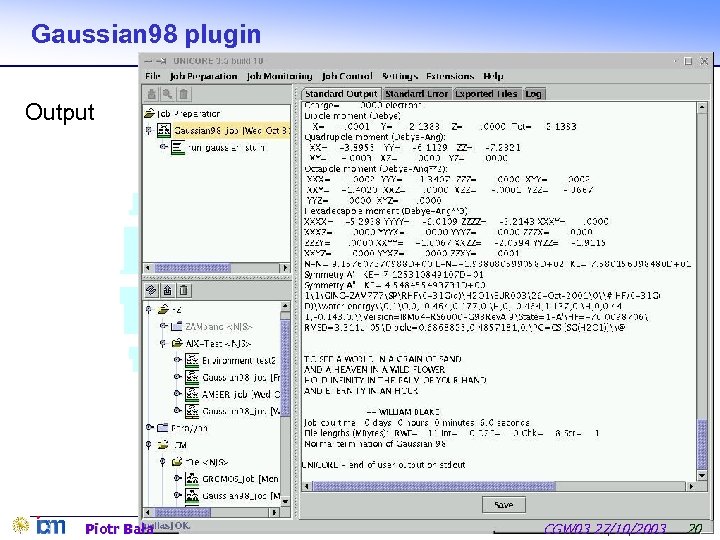Click the first icon in job preparation toolbar

[151, 94]
